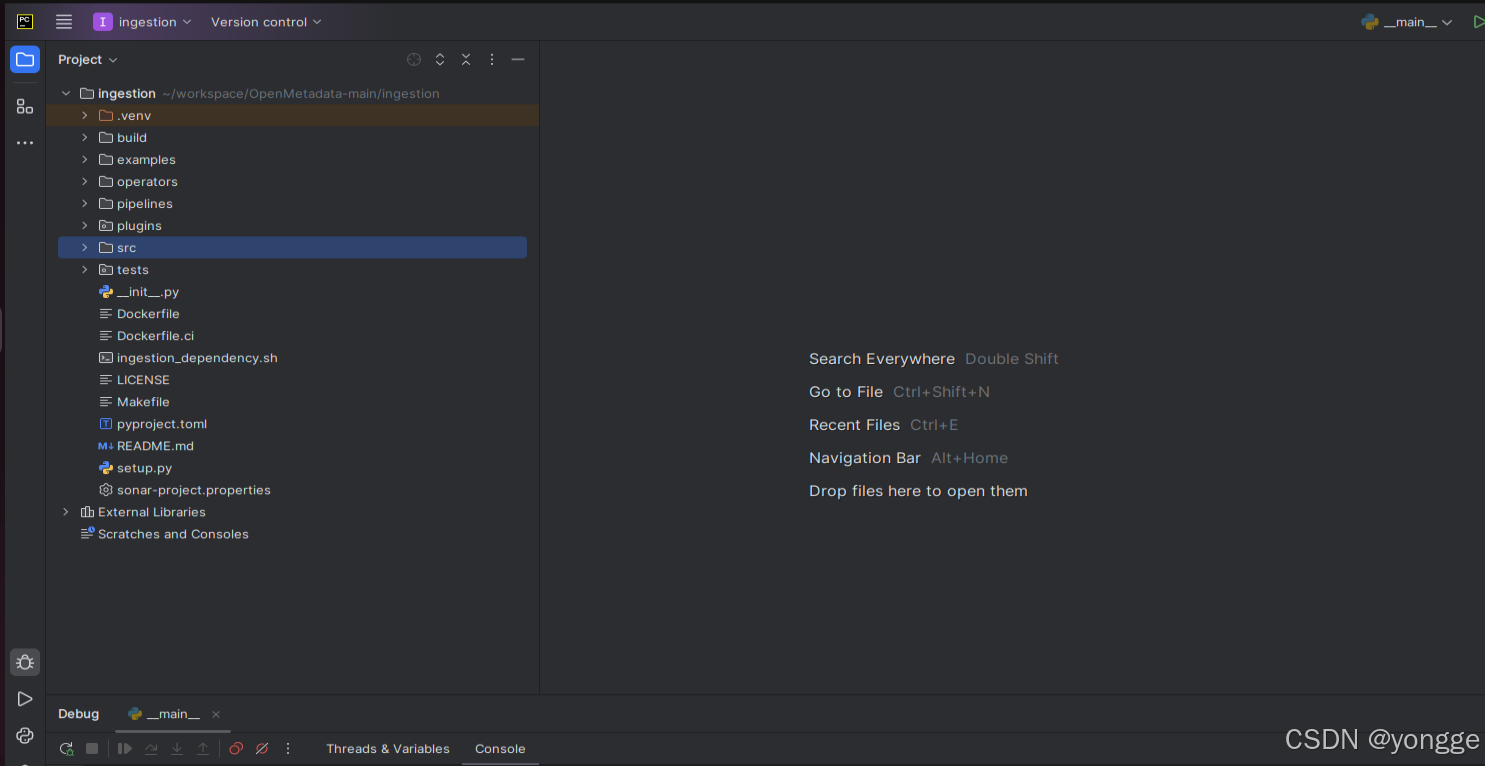
Task: Open the main menu hamburger icon
Action: click(x=64, y=22)
